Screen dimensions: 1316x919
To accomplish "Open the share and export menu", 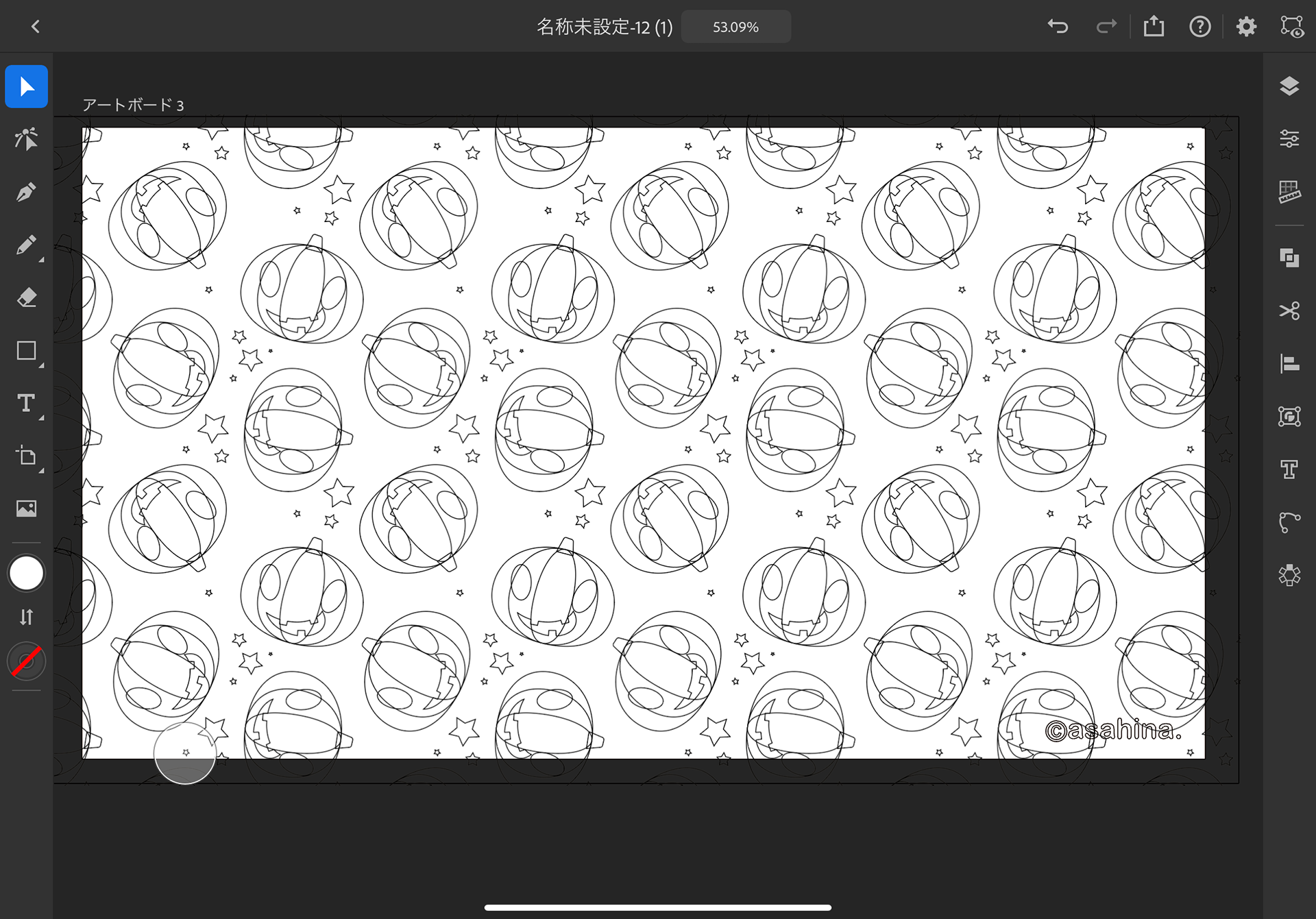I will tap(1154, 27).
